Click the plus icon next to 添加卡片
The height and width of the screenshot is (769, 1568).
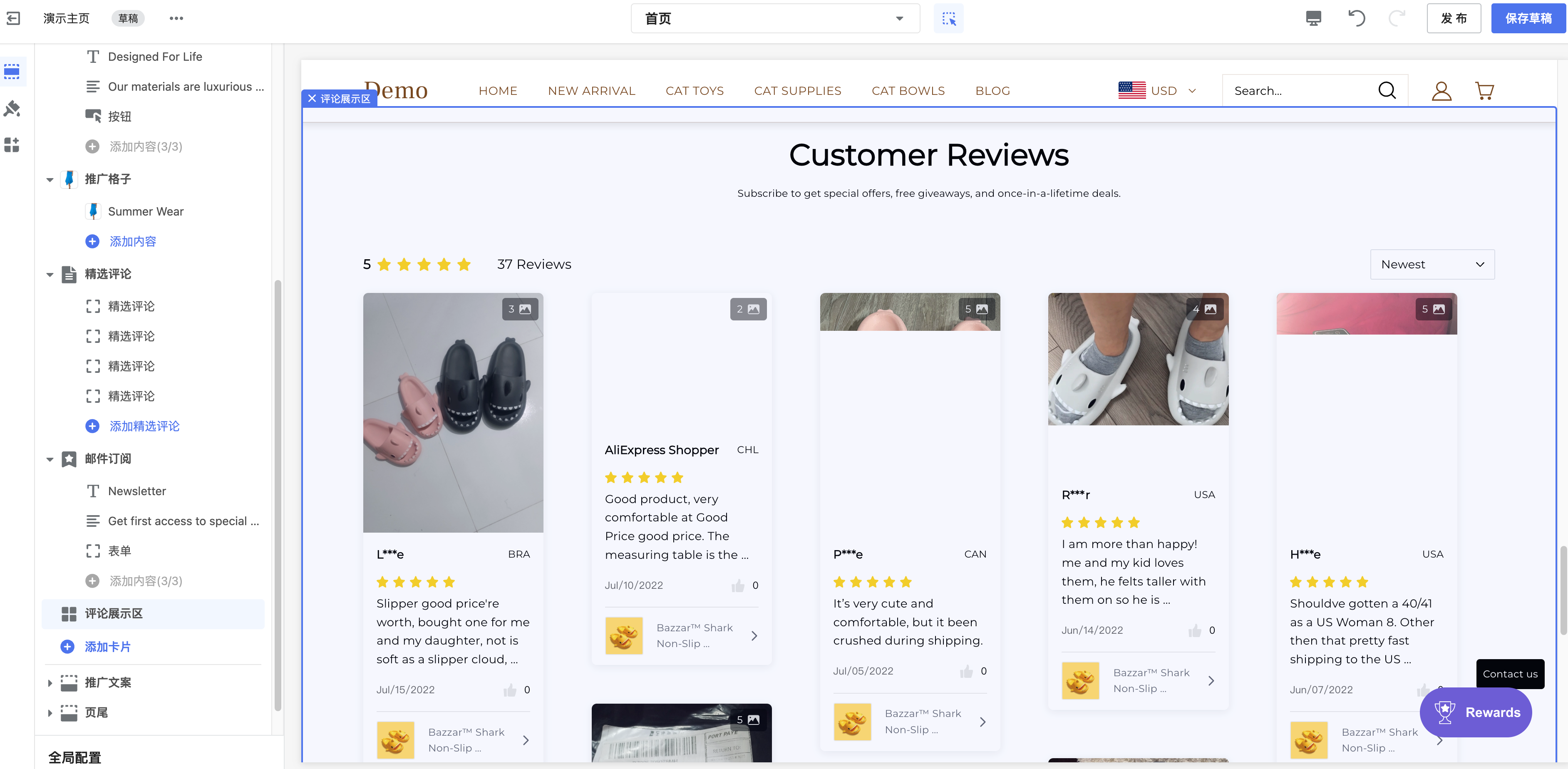point(67,647)
